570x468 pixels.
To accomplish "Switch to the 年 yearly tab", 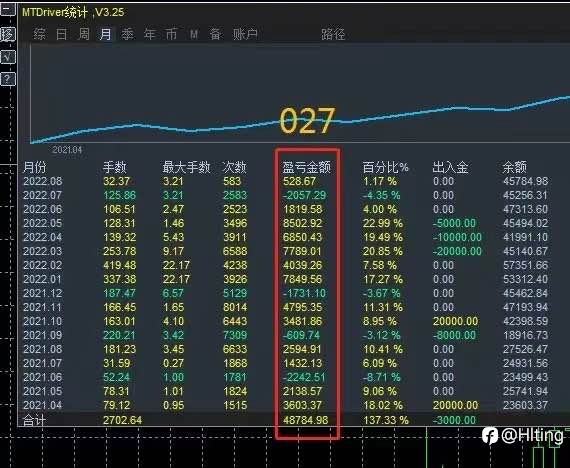I will [x=150, y=34].
